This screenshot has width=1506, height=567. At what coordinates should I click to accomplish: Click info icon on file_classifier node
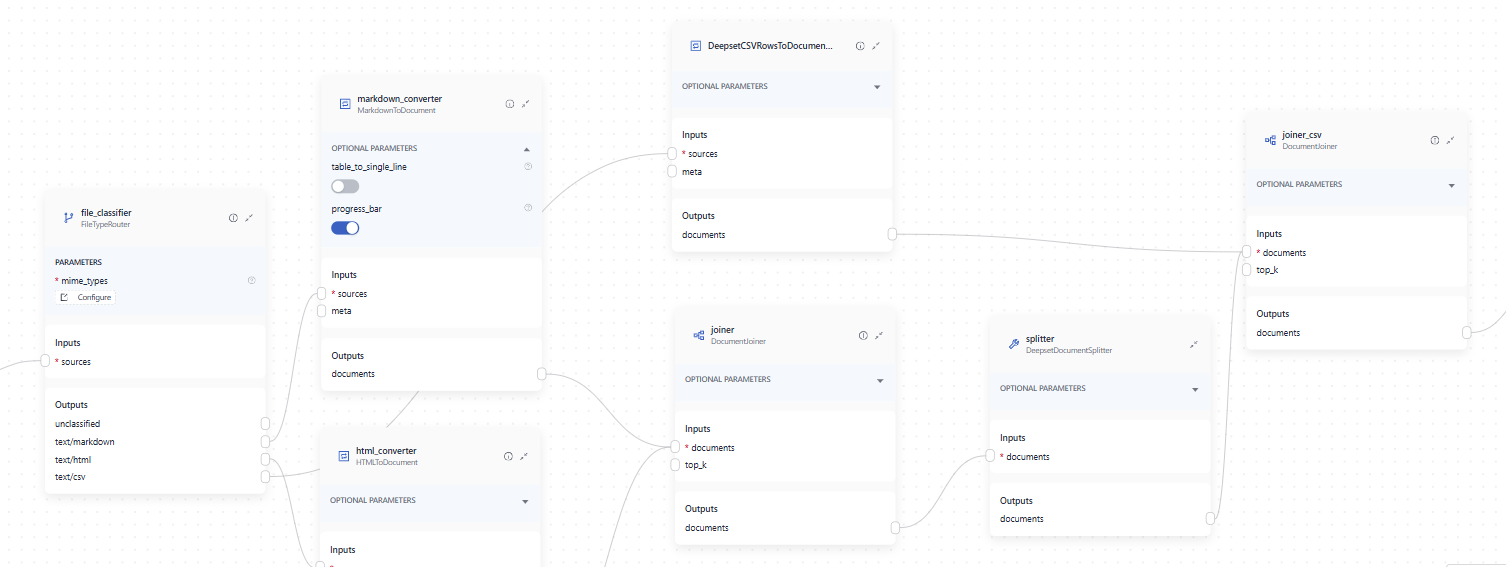point(233,218)
